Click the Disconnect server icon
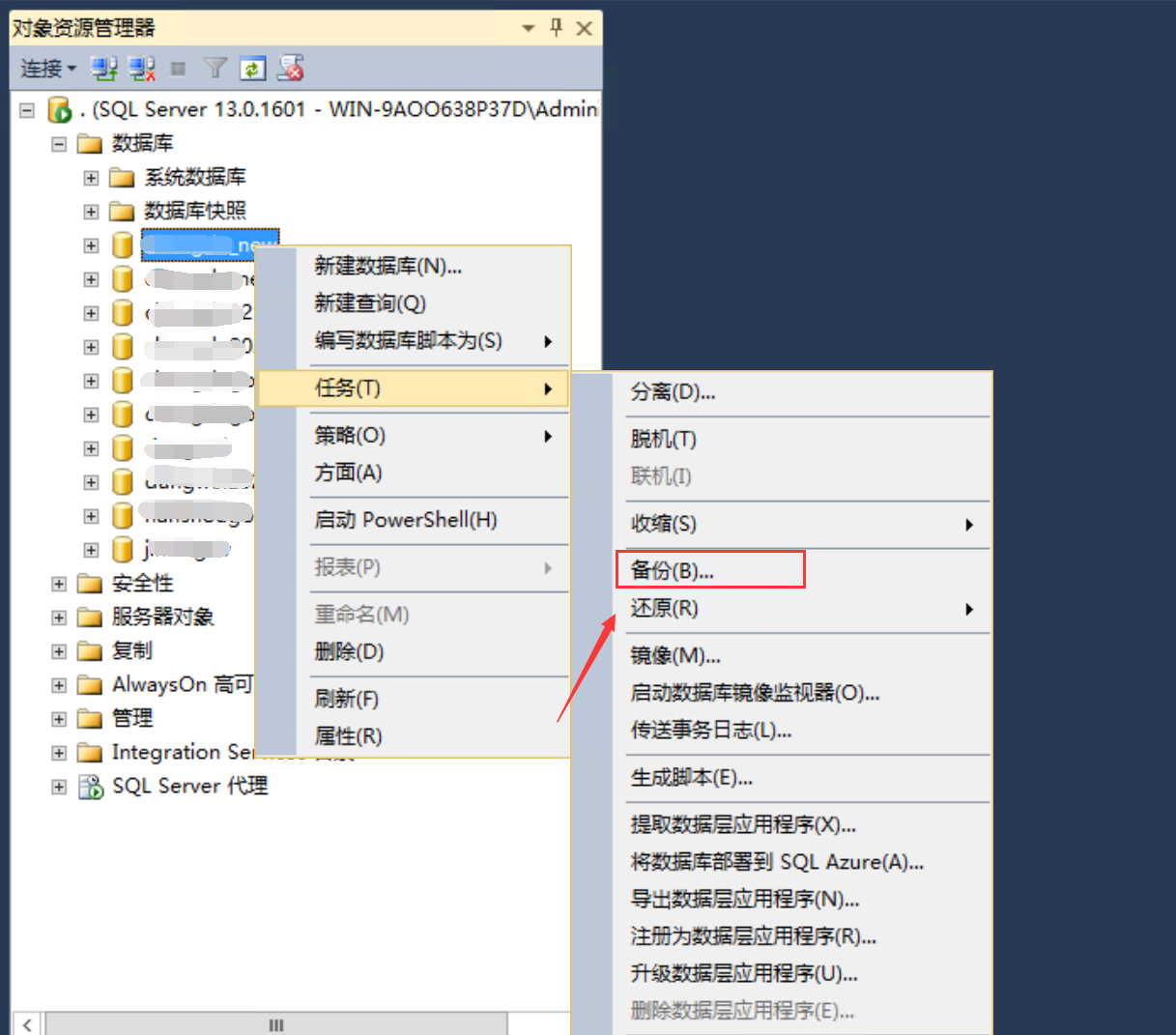The height and width of the screenshot is (1035, 1176). tap(142, 69)
